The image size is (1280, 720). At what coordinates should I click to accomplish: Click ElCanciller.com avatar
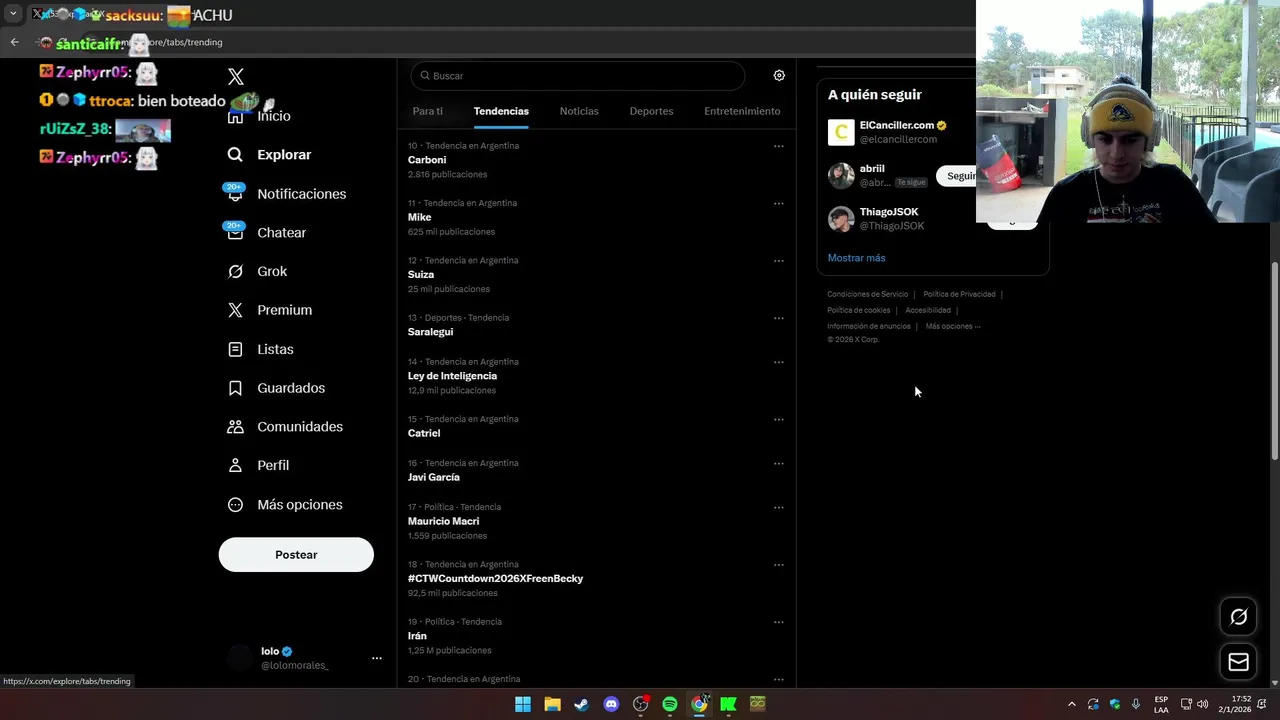point(841,132)
